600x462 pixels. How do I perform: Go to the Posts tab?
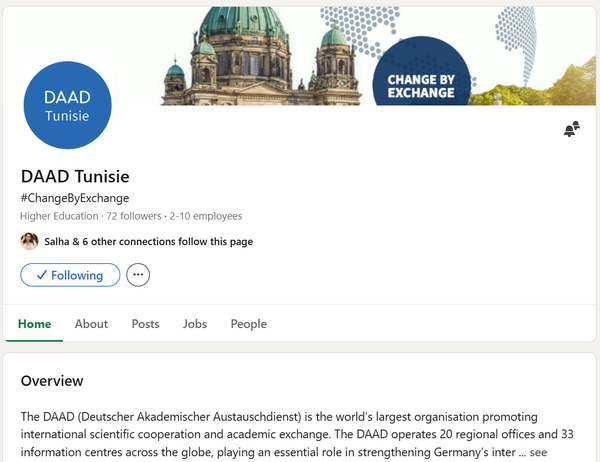coord(145,324)
